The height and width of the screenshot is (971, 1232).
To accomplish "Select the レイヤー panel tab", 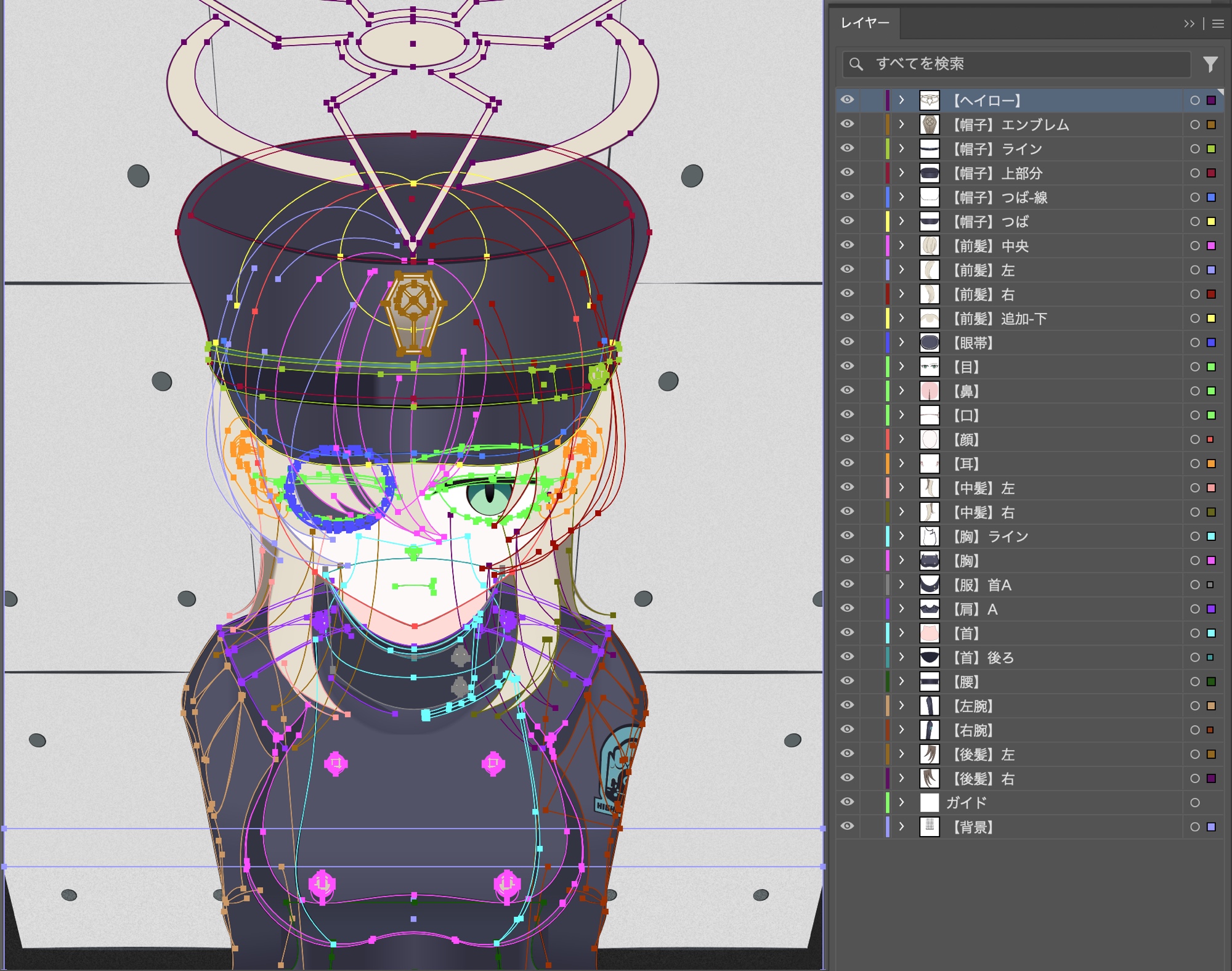I will point(865,23).
